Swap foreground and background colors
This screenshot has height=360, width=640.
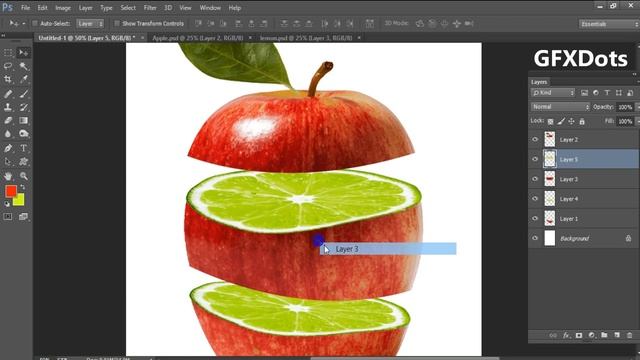[x=22, y=188]
